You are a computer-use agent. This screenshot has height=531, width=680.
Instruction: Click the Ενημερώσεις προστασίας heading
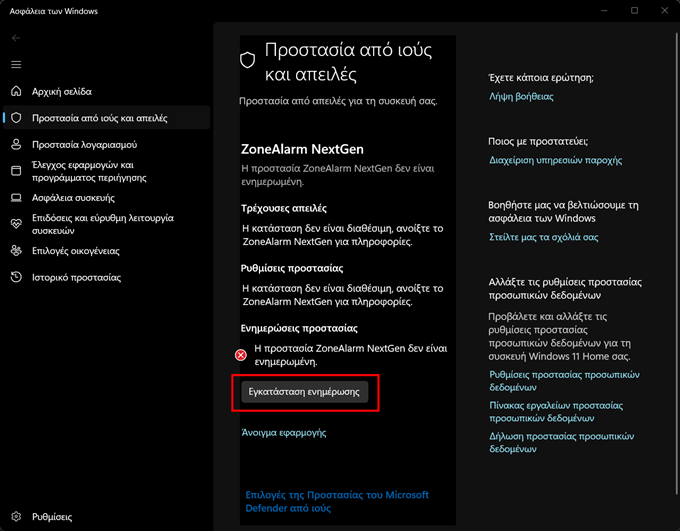[x=299, y=328]
